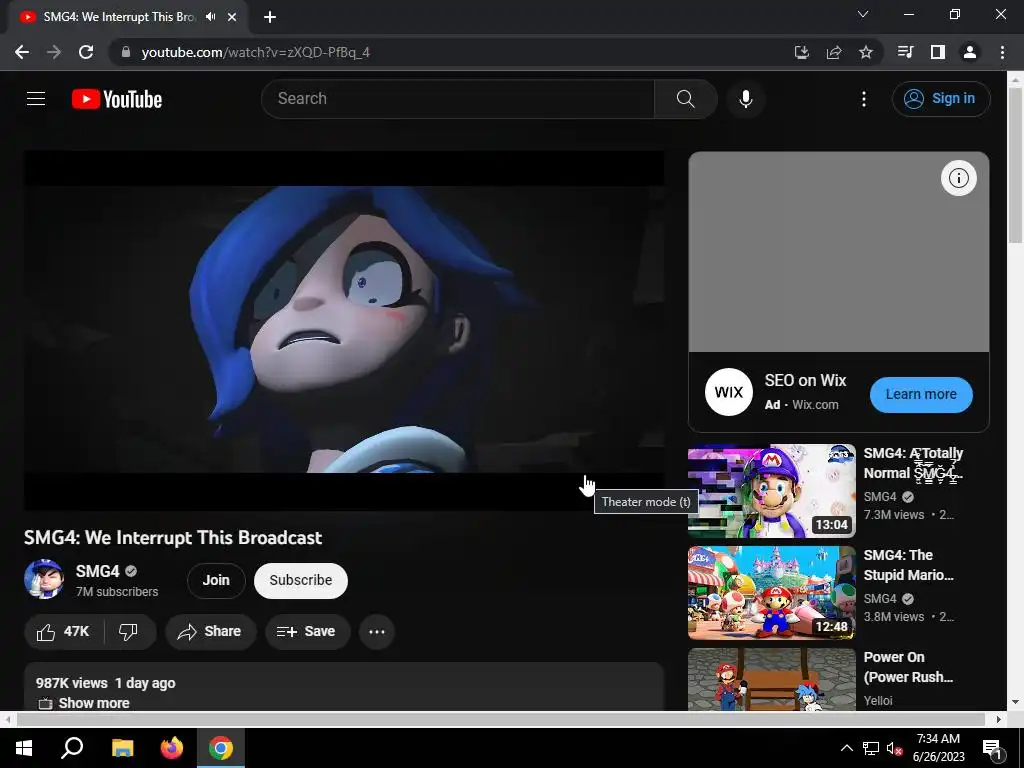Click the address bar URL
Viewport: 1024px width, 768px height.
pyautogui.click(x=255, y=52)
